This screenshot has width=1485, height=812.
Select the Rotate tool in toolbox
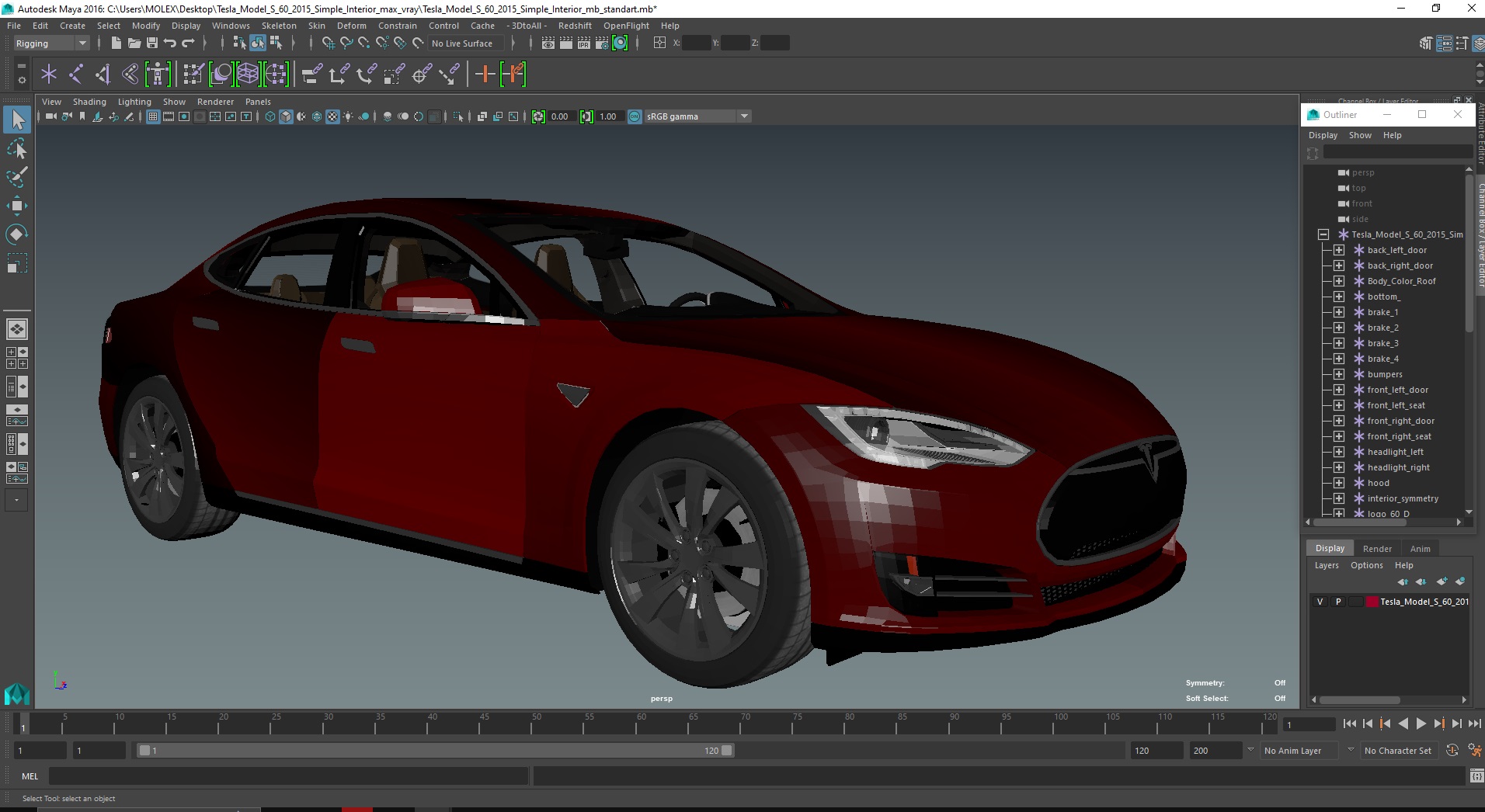(x=17, y=234)
